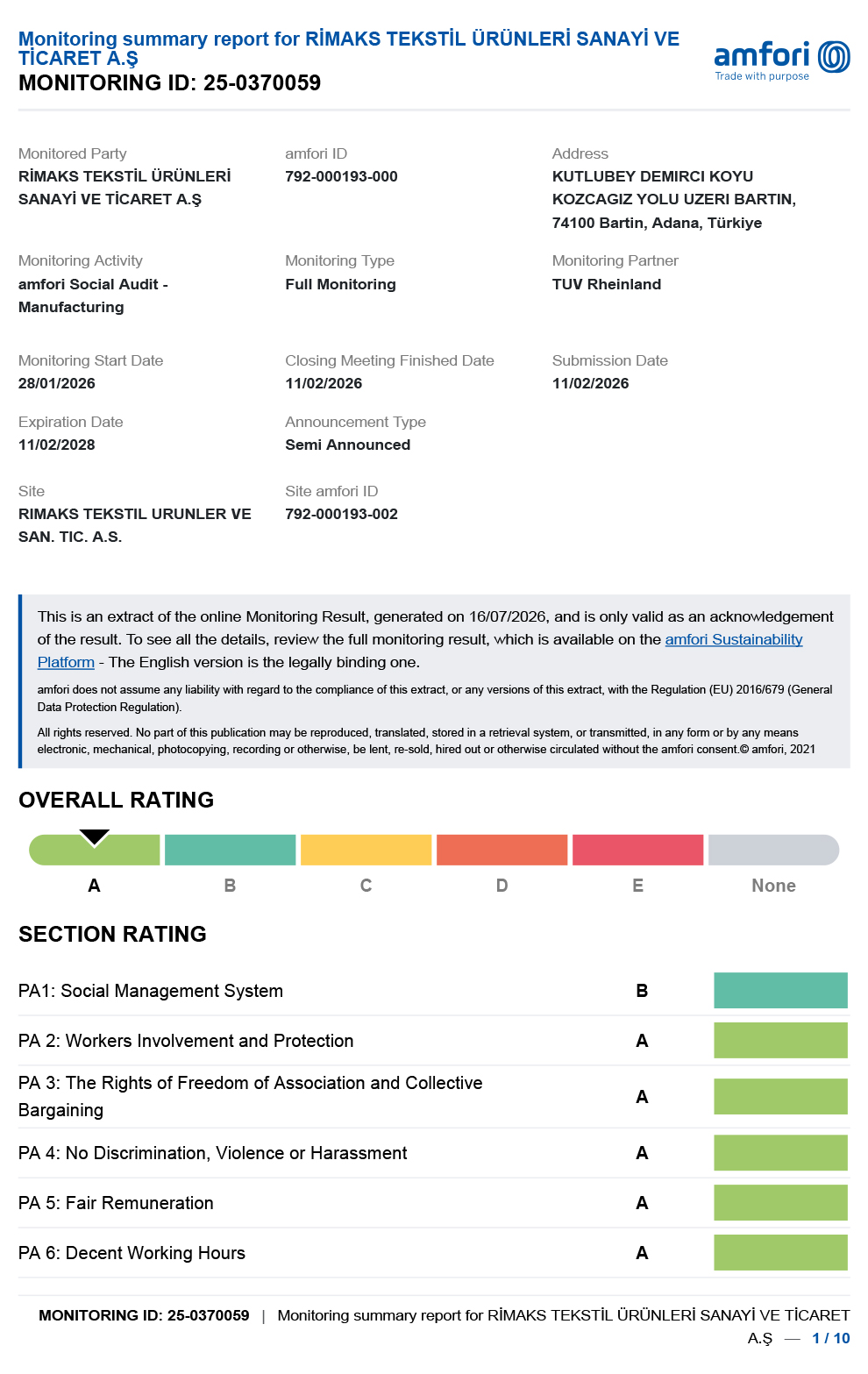
Task: Click the green PA 2 rating color bar
Action: [780, 1040]
